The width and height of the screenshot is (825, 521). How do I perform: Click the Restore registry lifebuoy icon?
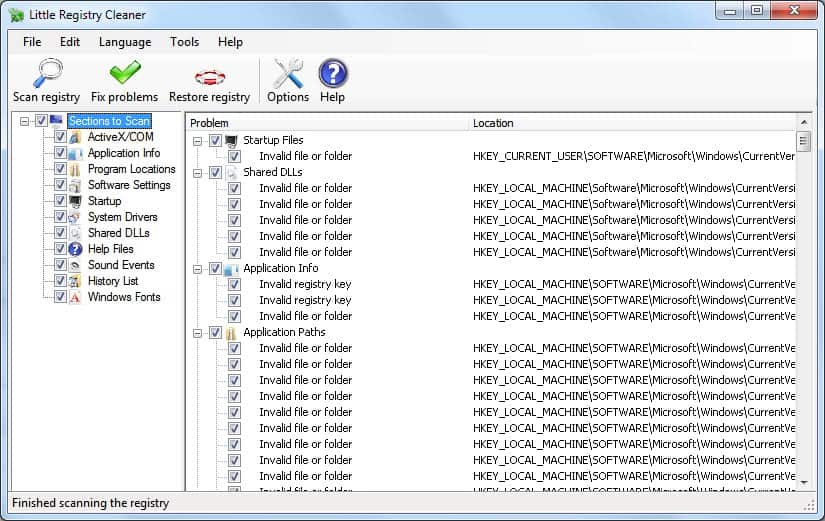pyautogui.click(x=209, y=75)
